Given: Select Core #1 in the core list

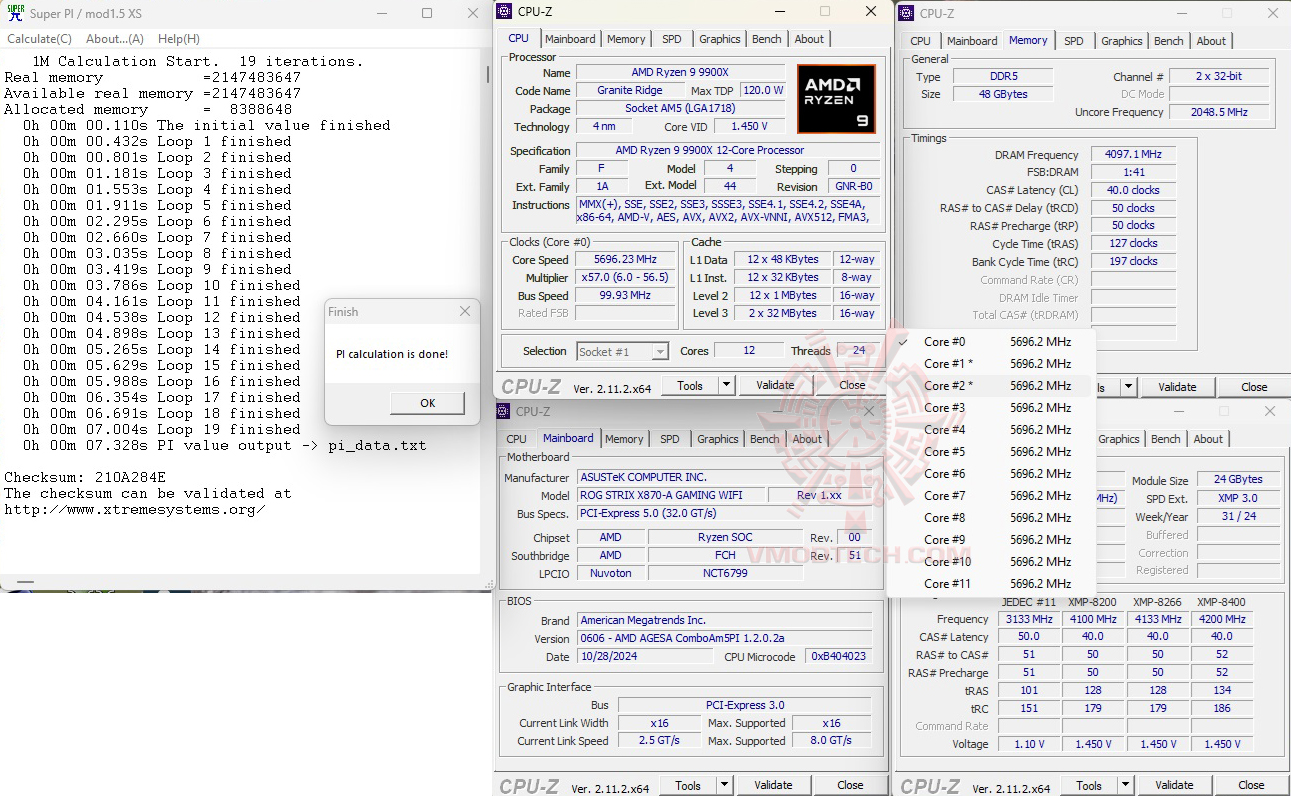Looking at the screenshot, I should pyautogui.click(x=991, y=364).
